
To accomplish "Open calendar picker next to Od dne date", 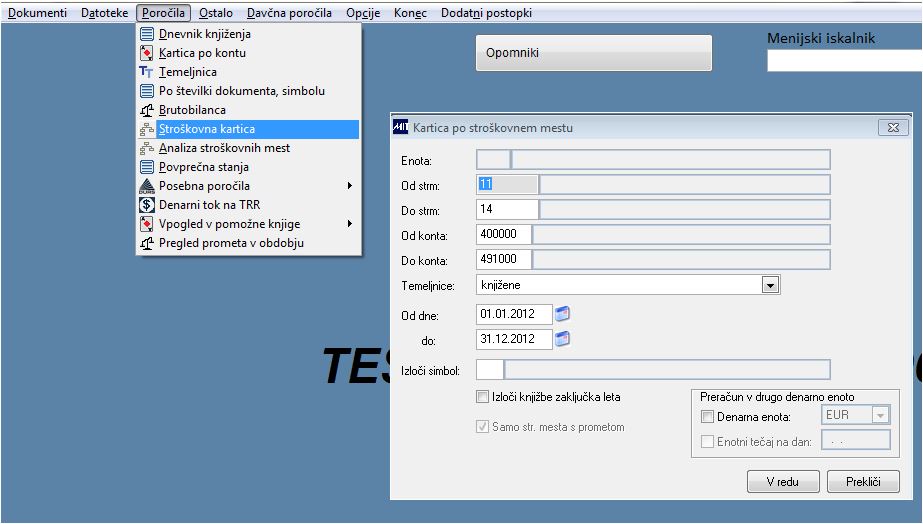I will click(562, 314).
